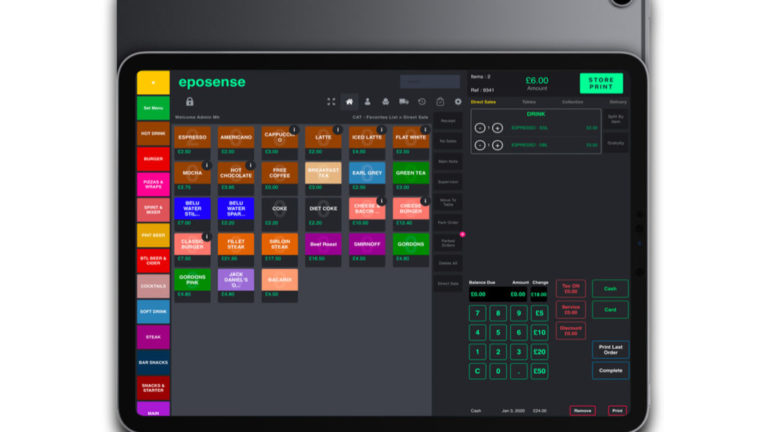
Task: Click the fullscreen expand icon
Action: (x=331, y=102)
